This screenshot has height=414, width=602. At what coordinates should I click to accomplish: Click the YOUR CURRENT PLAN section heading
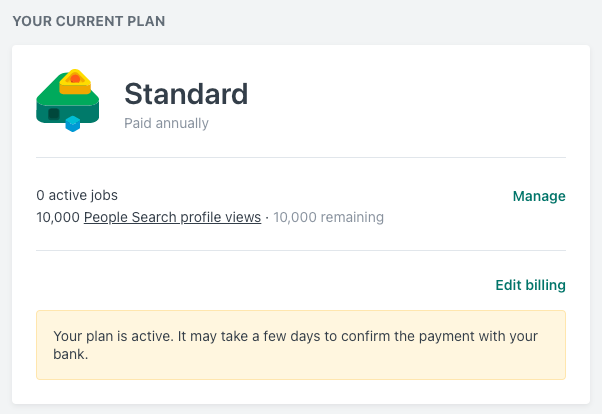coord(89,21)
